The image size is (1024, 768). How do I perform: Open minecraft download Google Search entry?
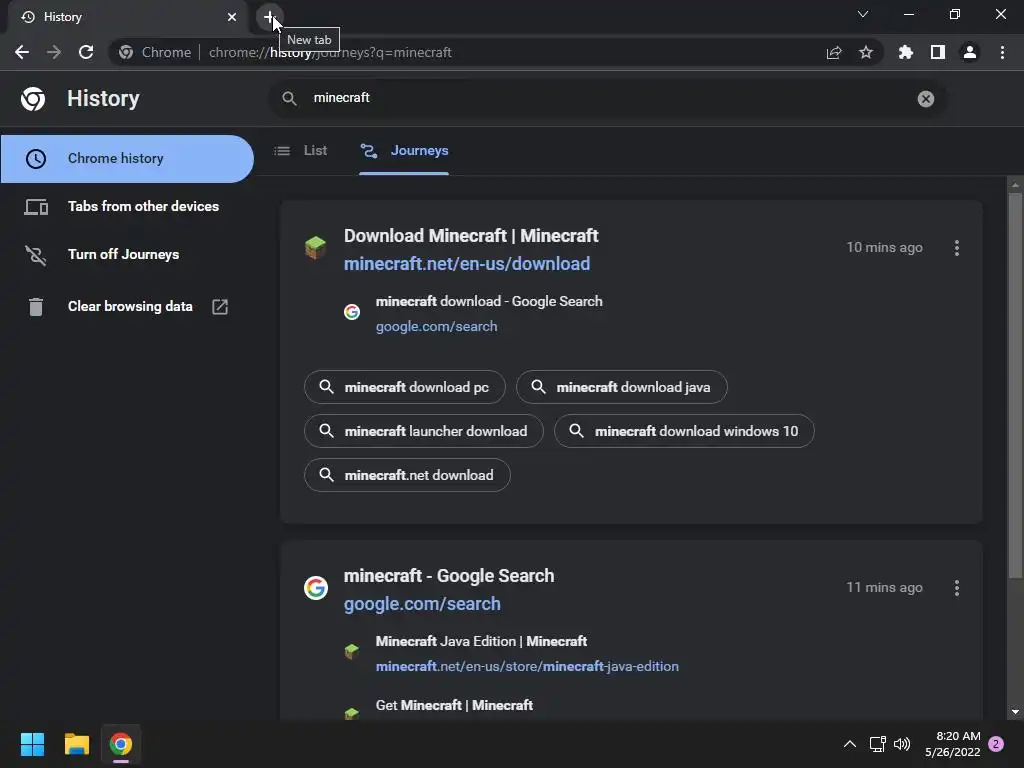pyautogui.click(x=489, y=301)
